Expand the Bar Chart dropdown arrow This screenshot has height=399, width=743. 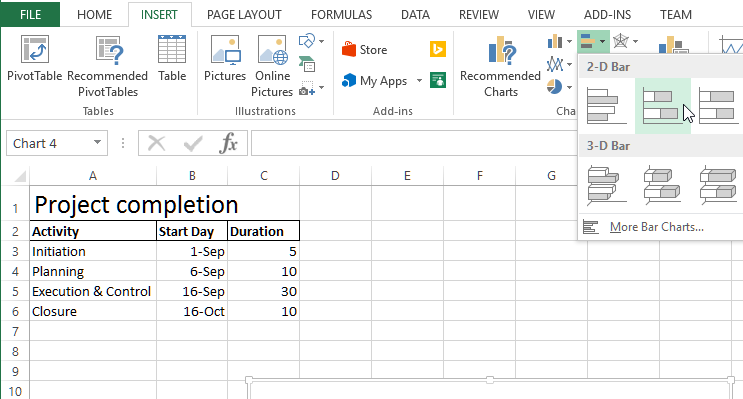click(x=602, y=41)
